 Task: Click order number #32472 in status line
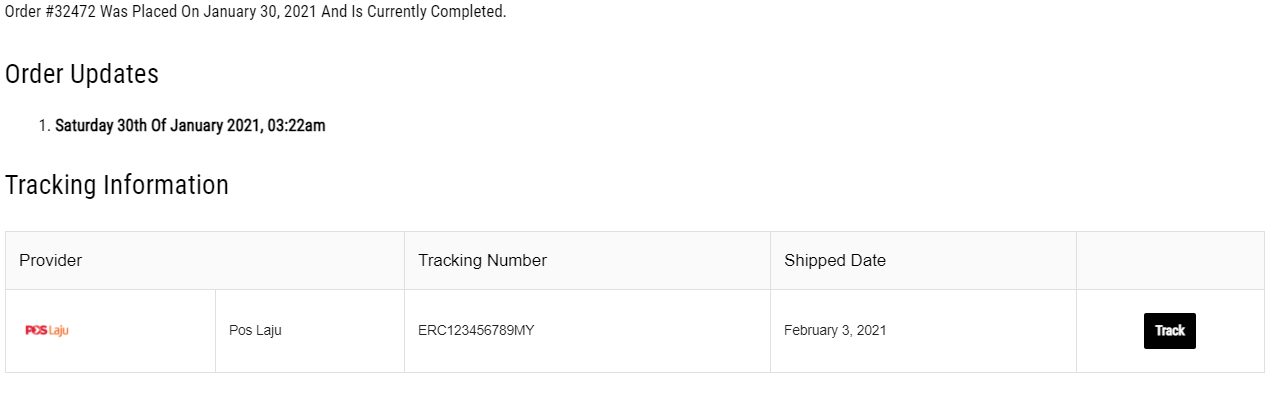click(x=71, y=13)
